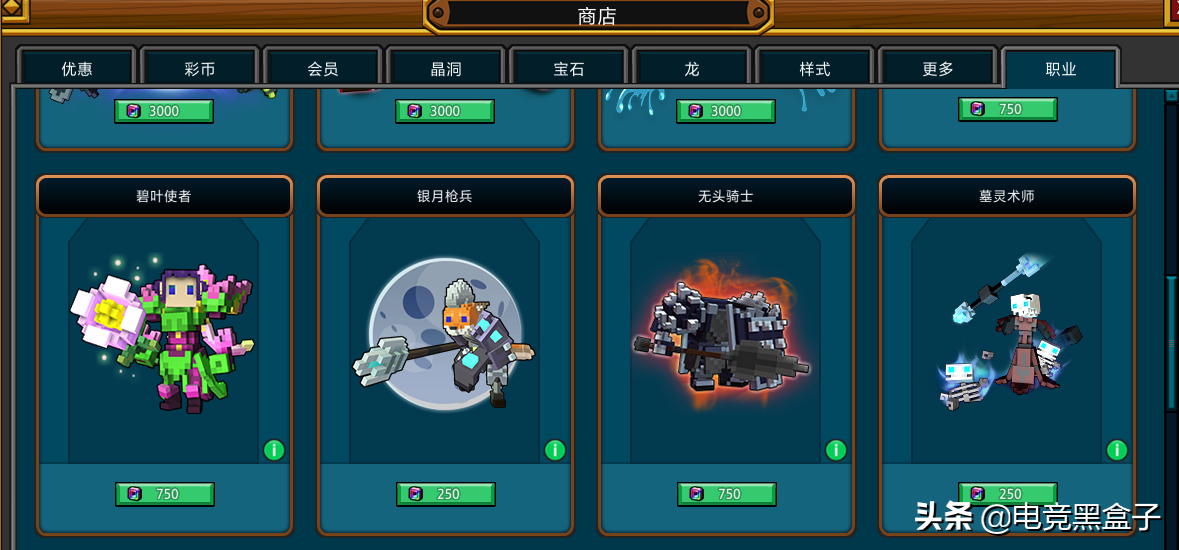
Task: Switch to the 优惠 tab
Action: pyautogui.click(x=77, y=69)
